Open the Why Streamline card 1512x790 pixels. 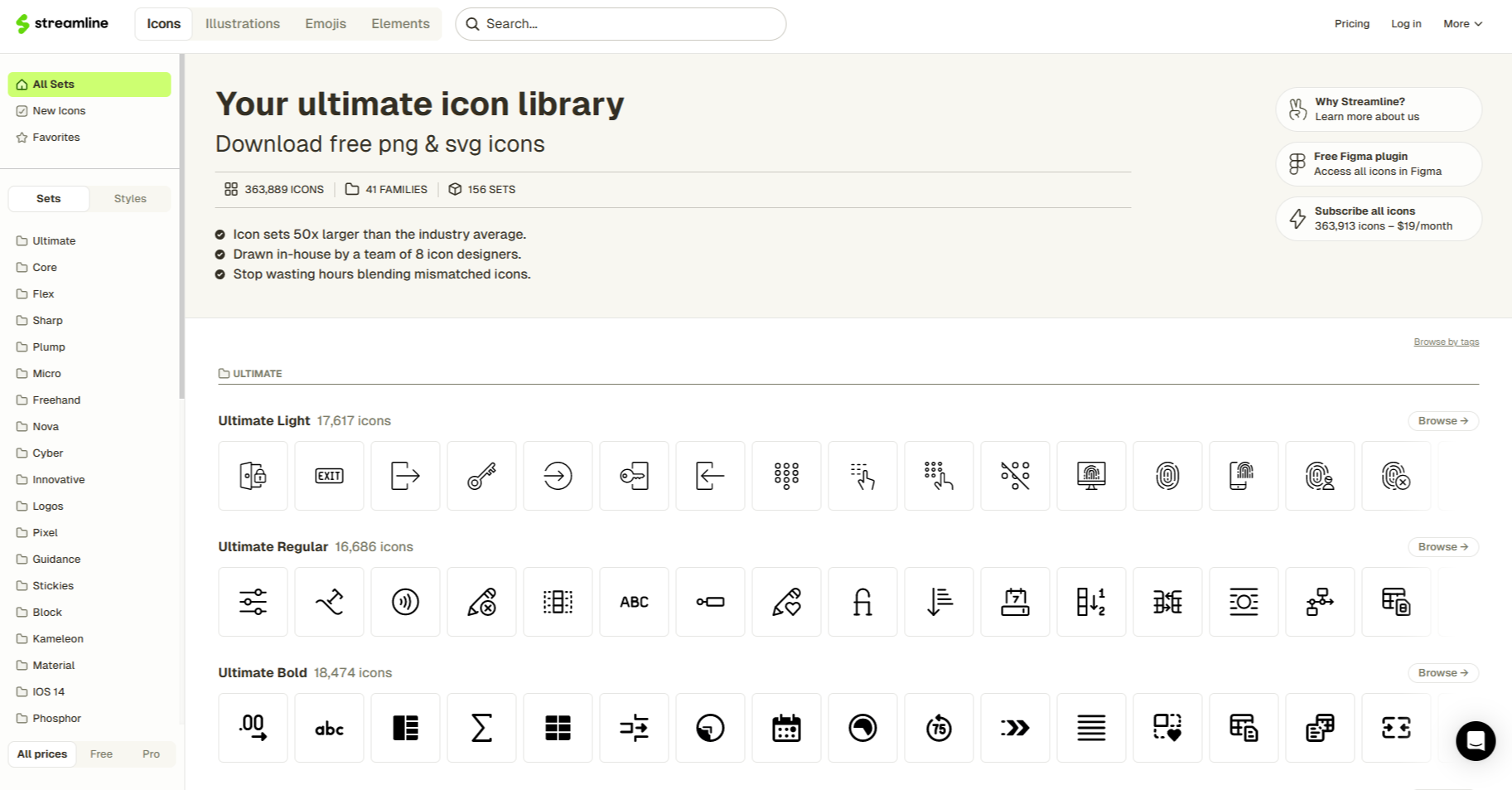[x=1379, y=109]
